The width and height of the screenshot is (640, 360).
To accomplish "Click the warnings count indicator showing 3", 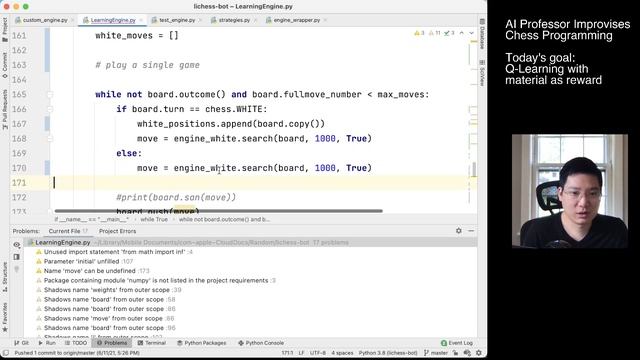I will pyautogui.click(x=419, y=33).
